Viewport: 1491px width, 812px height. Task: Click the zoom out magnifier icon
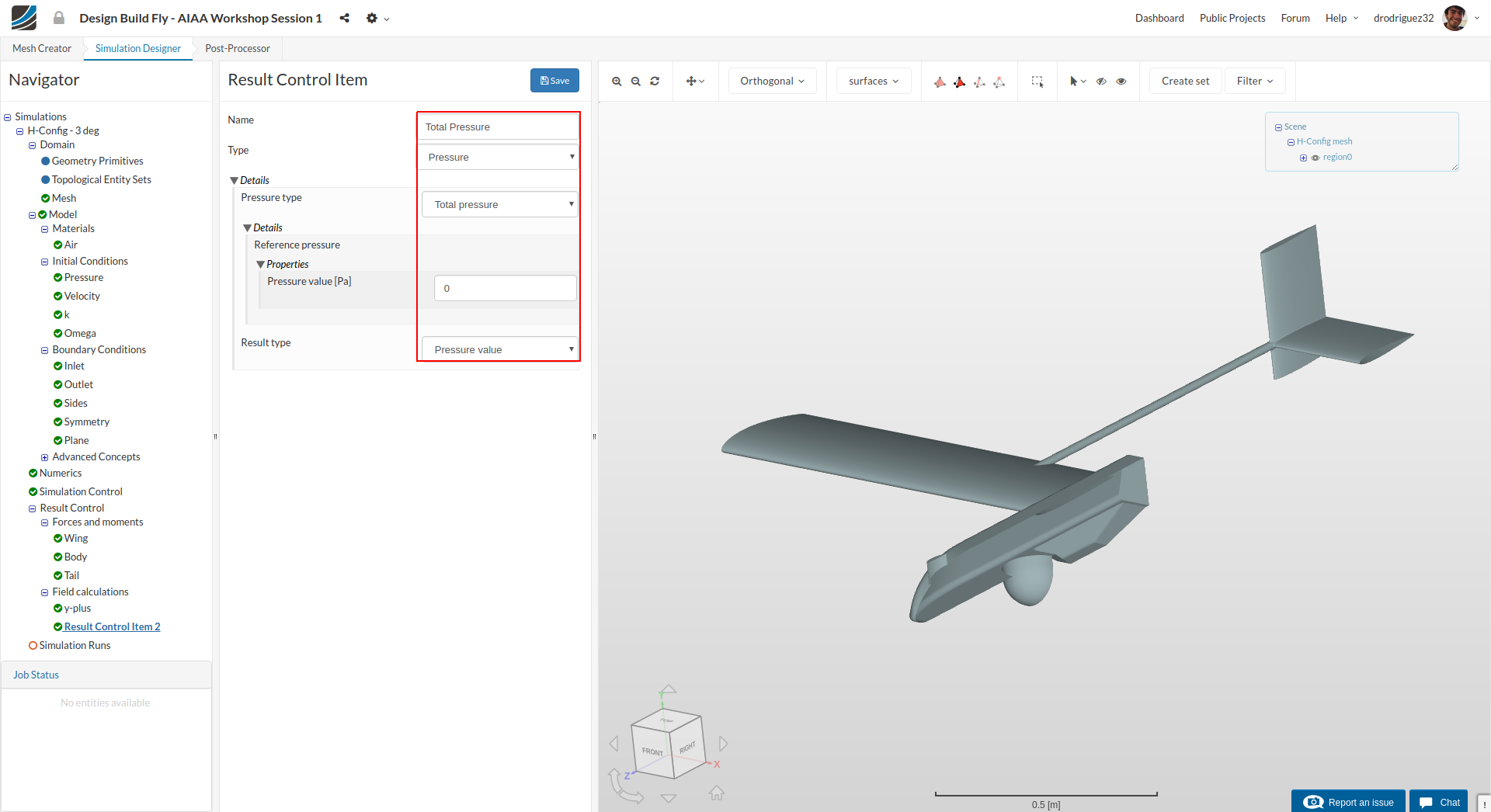(636, 82)
